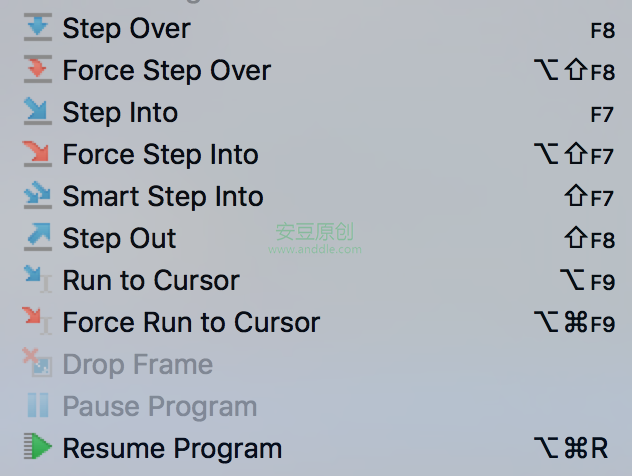Click the Force Run to Cursor icon
Image resolution: width=632 pixels, height=476 pixels.
tap(38, 322)
